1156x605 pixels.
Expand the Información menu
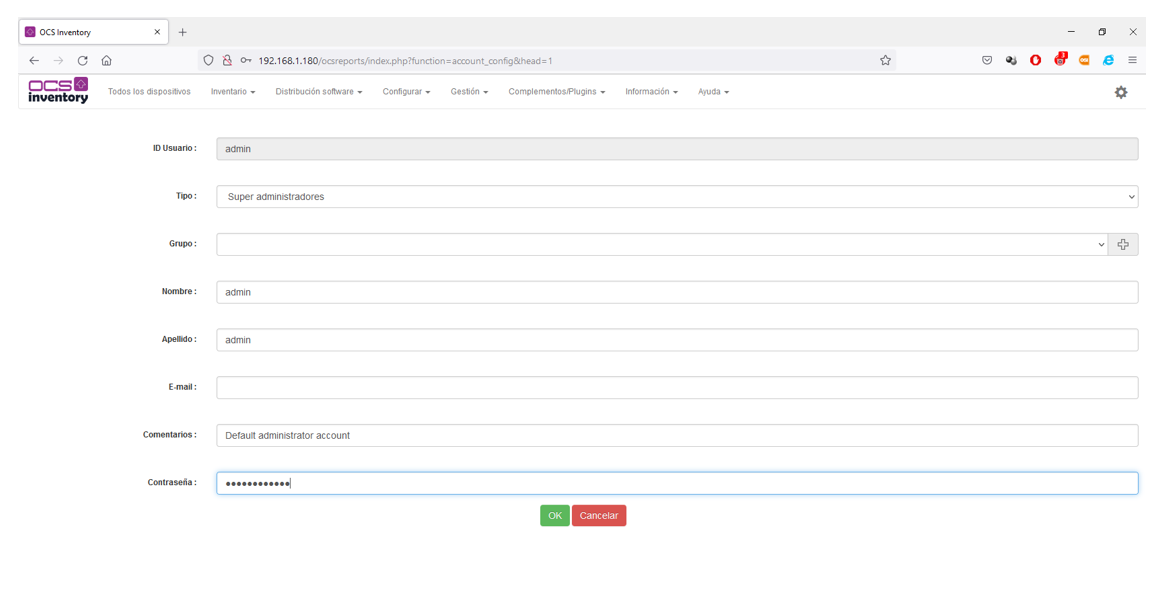(651, 92)
